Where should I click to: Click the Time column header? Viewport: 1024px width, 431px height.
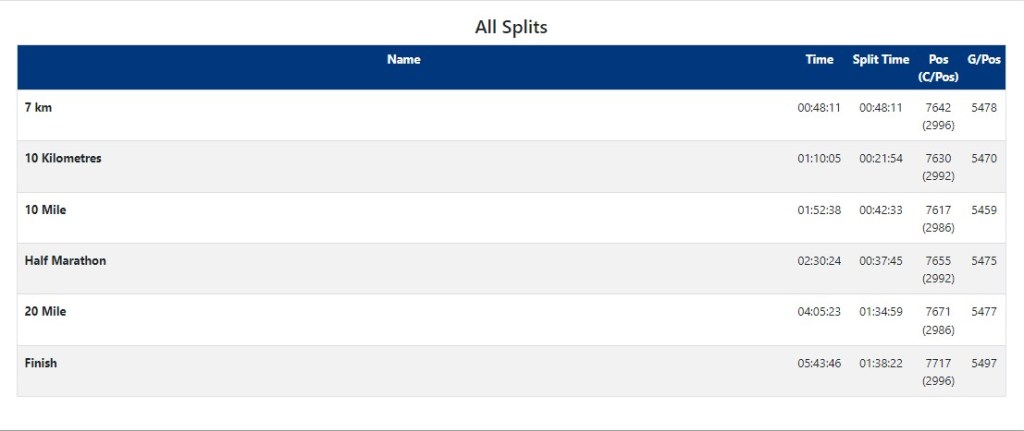[x=819, y=60]
